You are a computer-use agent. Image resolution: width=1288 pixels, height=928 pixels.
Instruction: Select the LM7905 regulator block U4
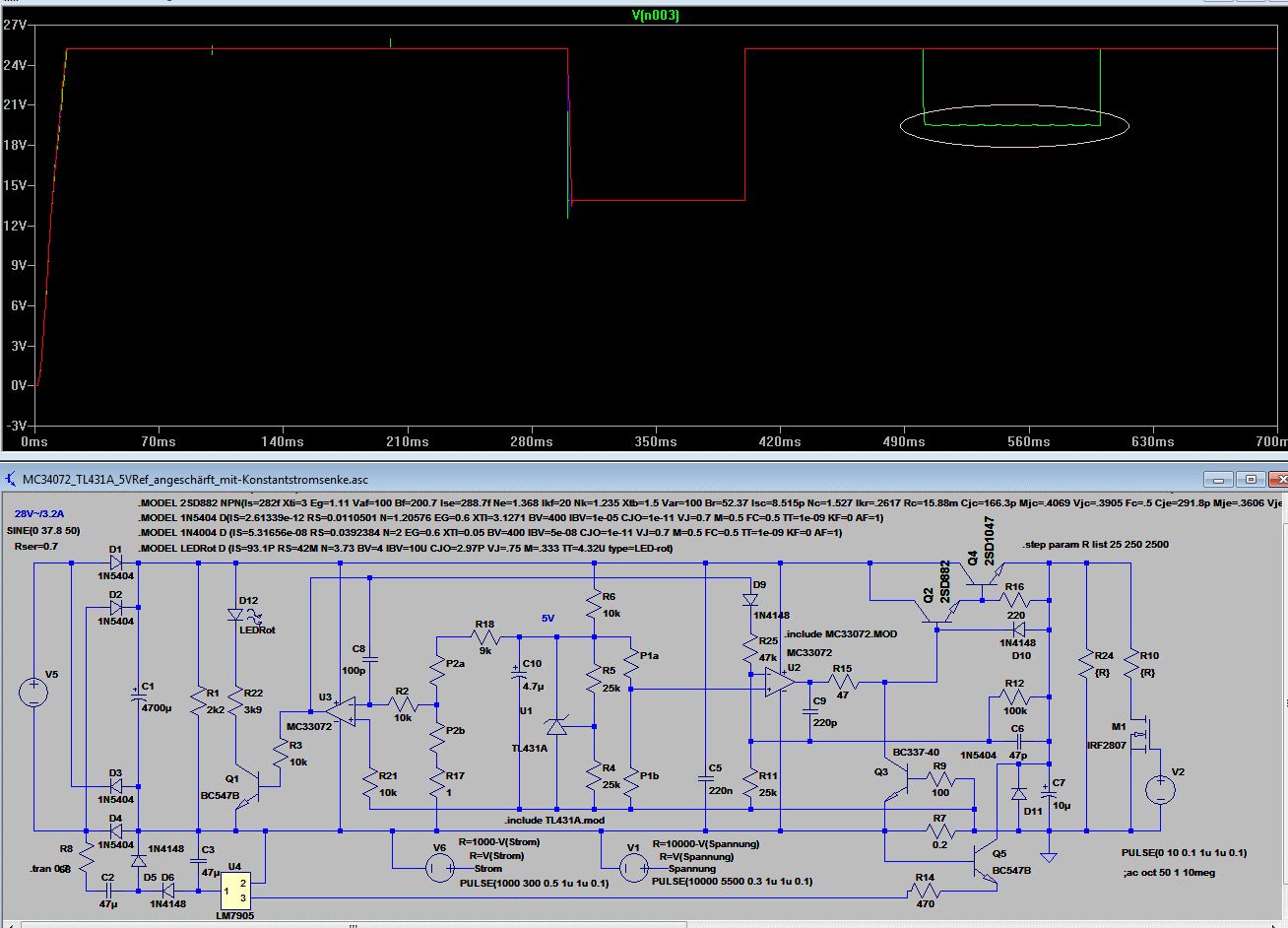236,890
